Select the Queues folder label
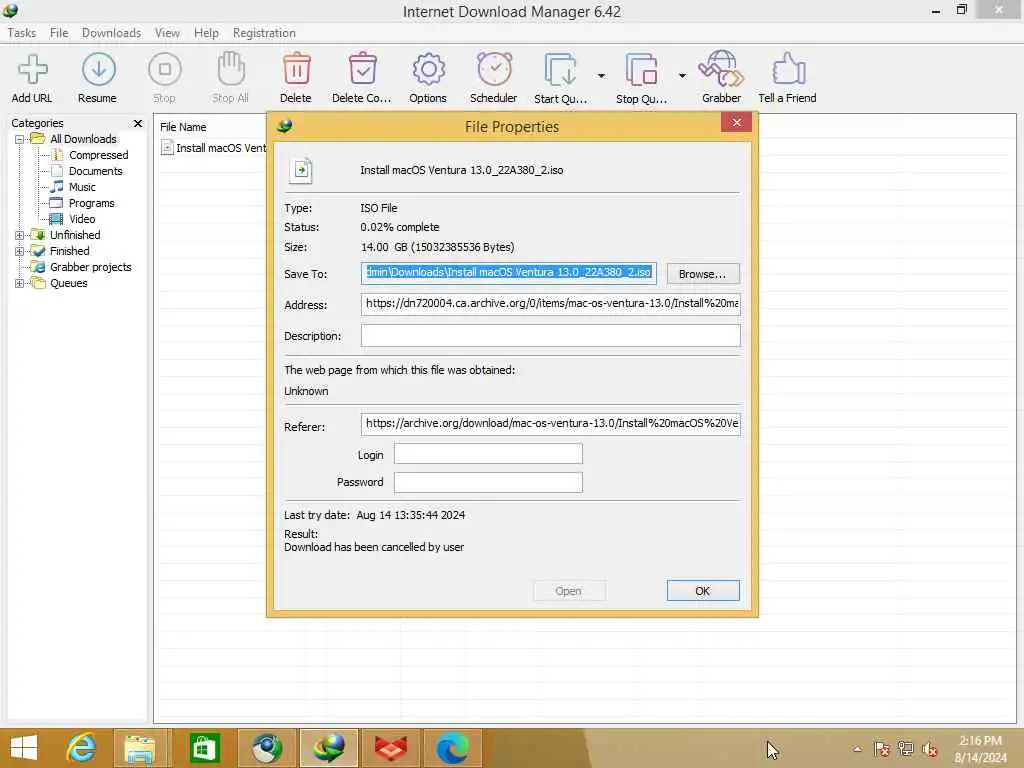The image size is (1024, 768). click(x=69, y=283)
